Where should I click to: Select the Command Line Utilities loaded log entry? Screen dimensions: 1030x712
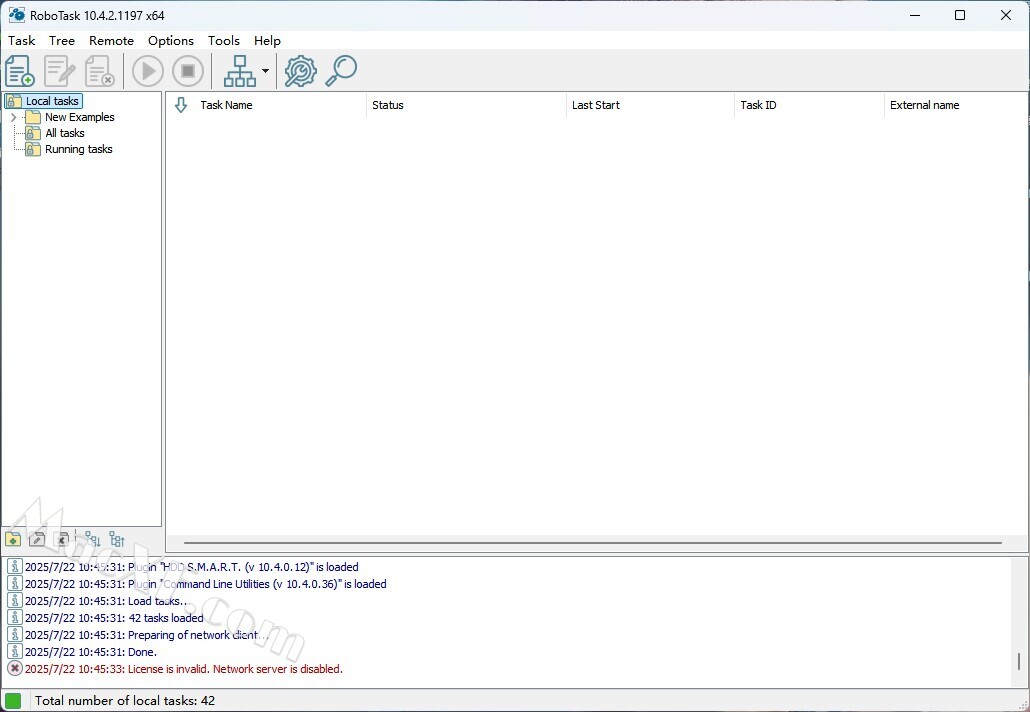[x=206, y=583]
